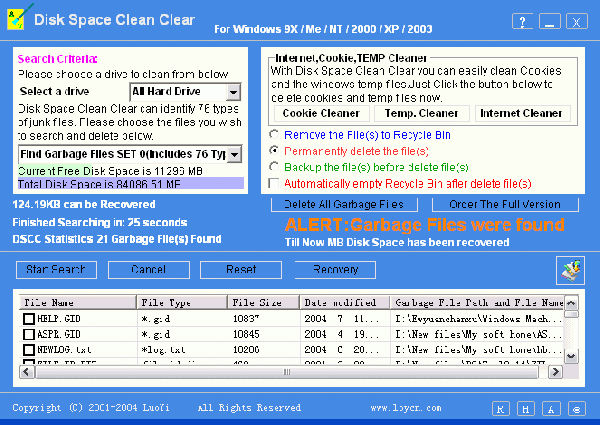
Task: Click the Start Search button
Action: point(56,270)
